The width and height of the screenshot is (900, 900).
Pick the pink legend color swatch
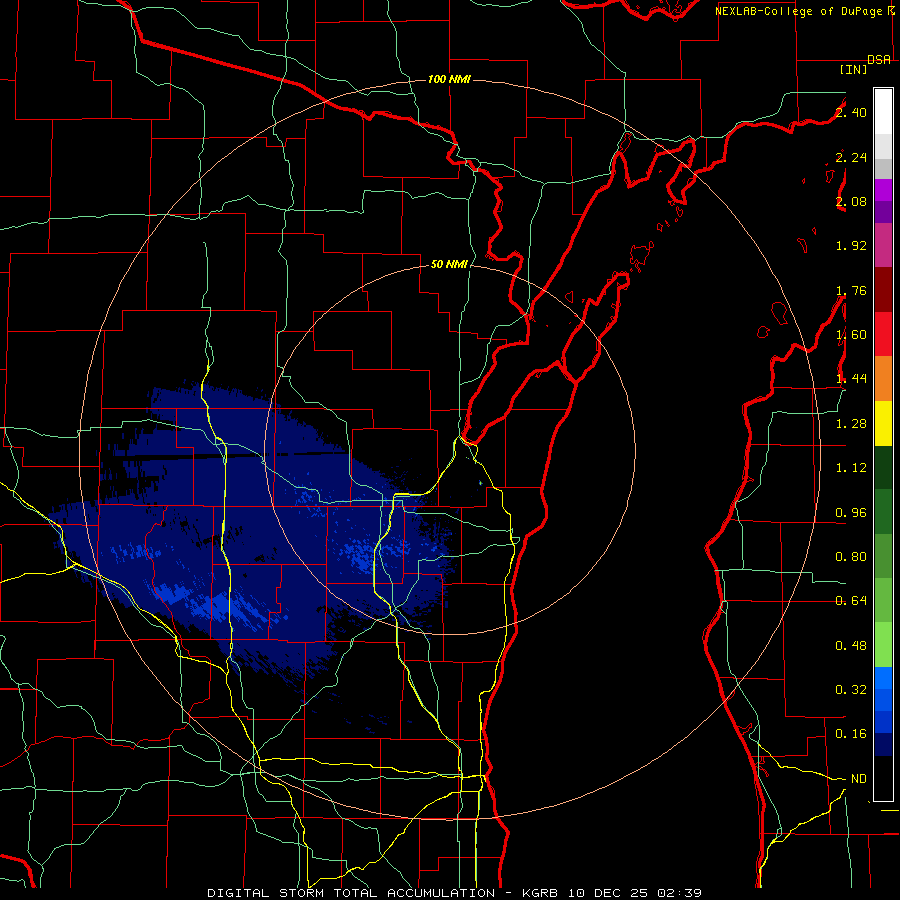tap(883, 246)
